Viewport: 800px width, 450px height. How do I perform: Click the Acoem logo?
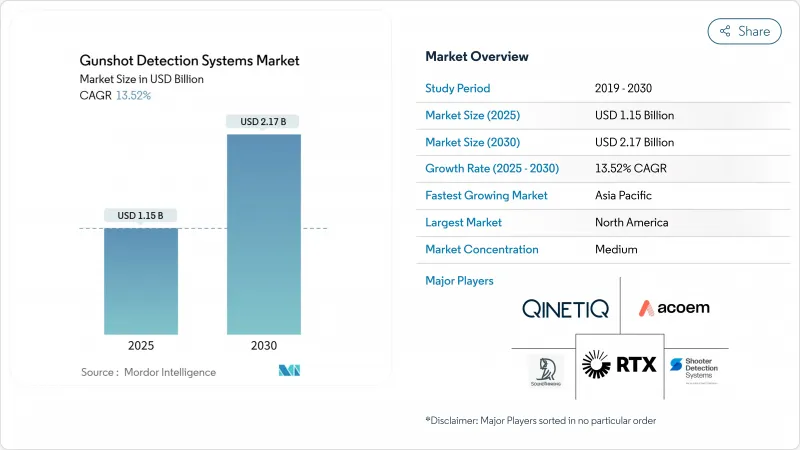click(675, 308)
